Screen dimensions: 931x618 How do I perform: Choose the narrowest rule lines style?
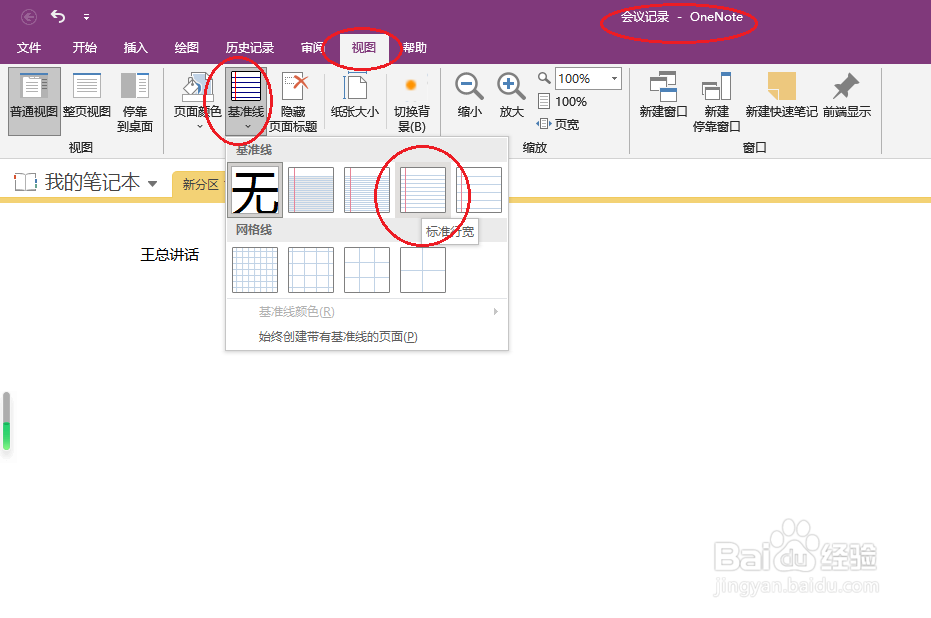(x=311, y=190)
